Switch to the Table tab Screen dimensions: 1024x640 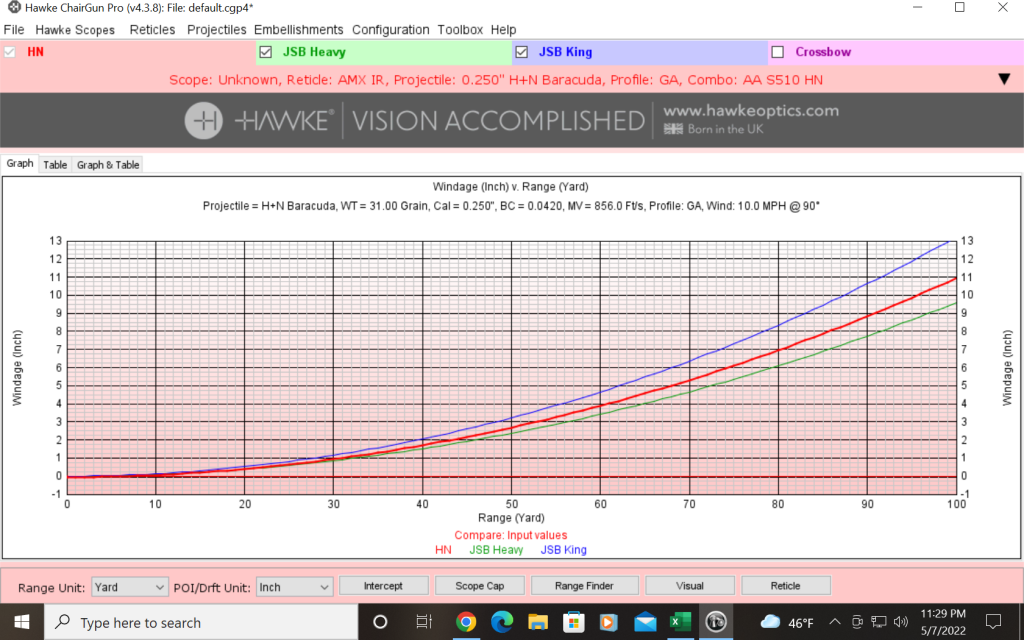click(x=55, y=165)
